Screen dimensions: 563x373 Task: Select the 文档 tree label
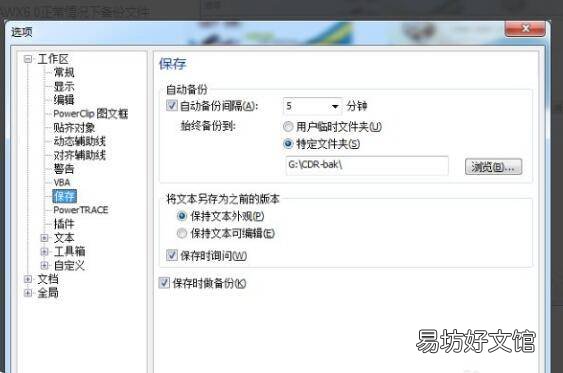pyautogui.click(x=48, y=279)
